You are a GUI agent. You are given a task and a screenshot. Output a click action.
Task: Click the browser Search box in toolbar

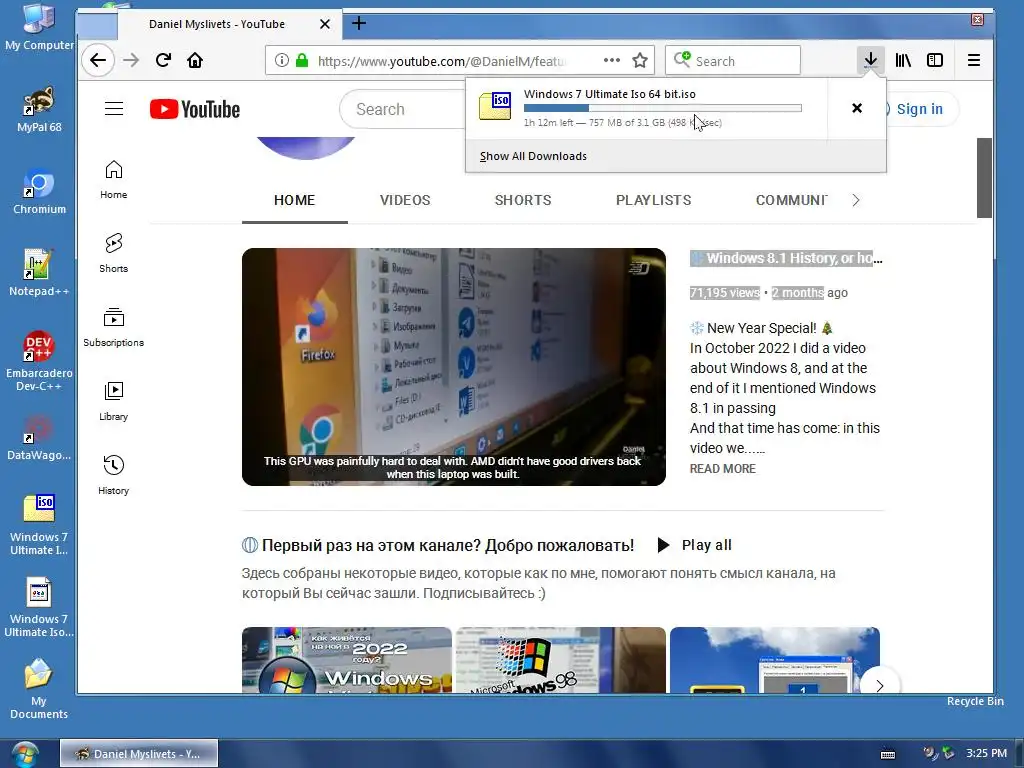point(733,61)
